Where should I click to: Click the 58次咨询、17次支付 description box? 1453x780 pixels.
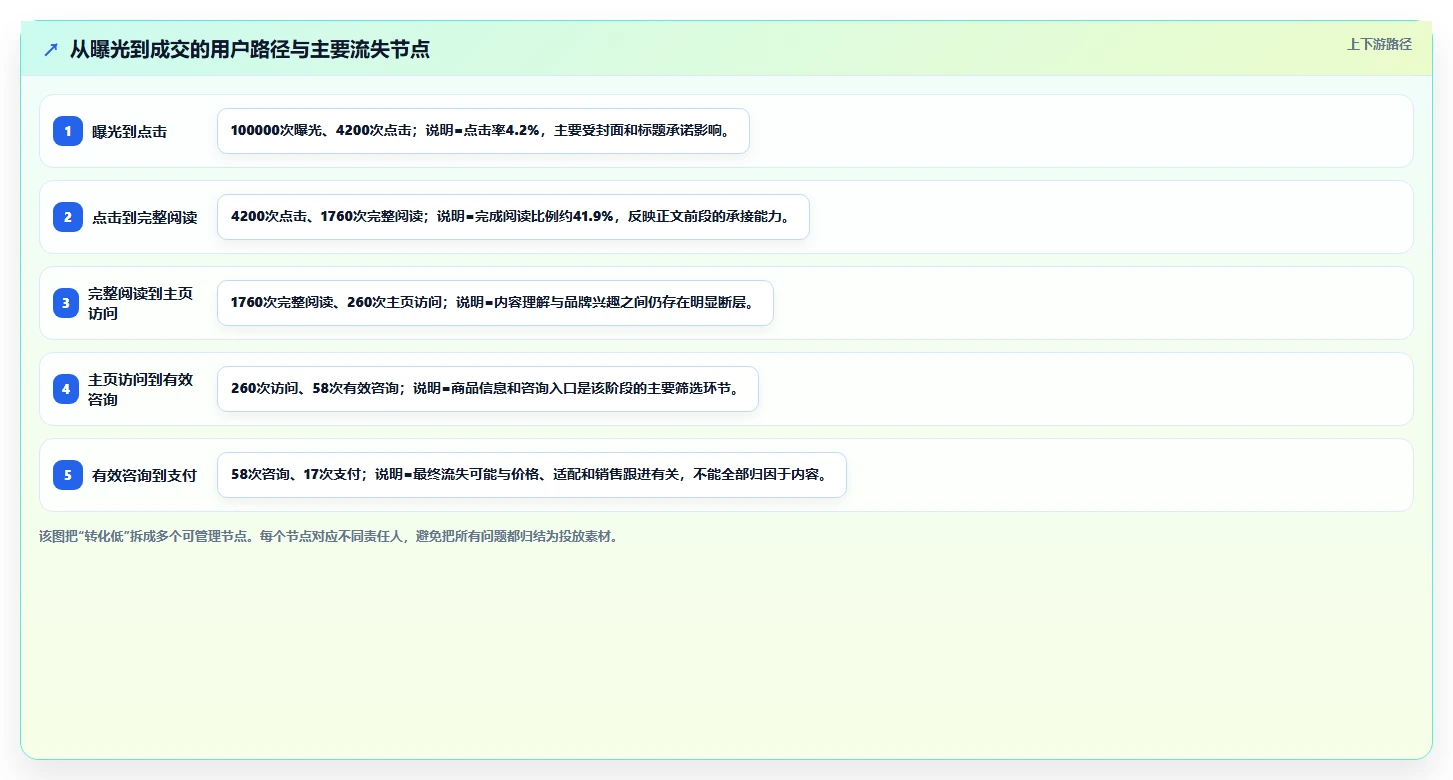pos(532,475)
